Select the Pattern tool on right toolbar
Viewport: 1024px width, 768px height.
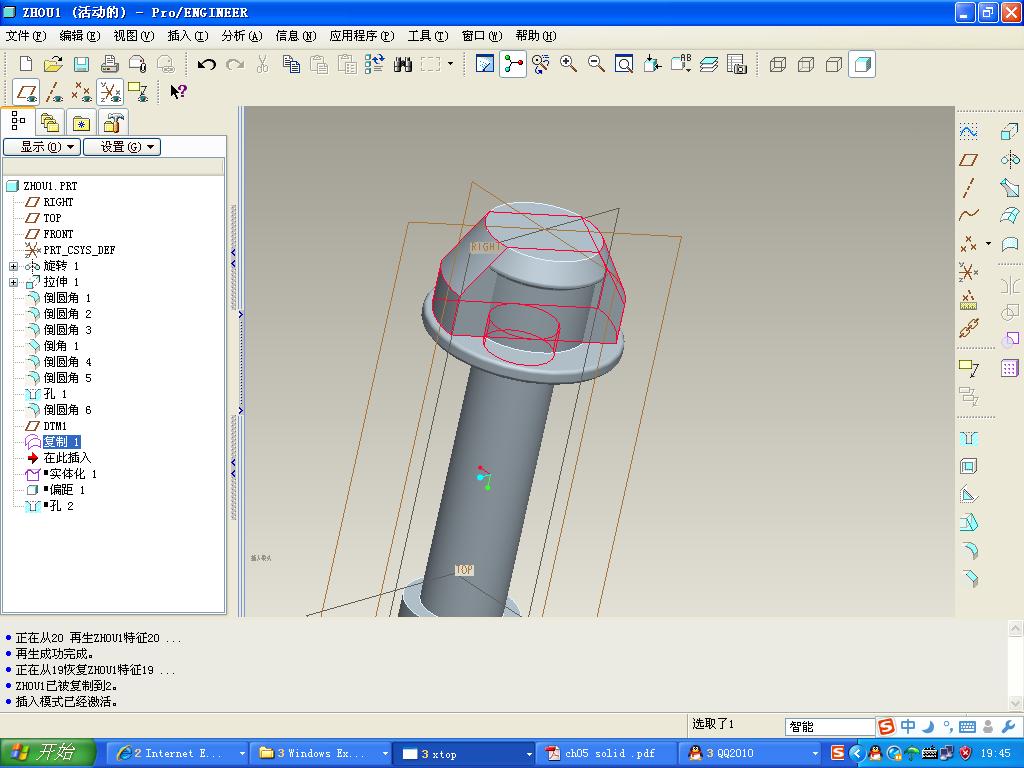click(1010, 368)
